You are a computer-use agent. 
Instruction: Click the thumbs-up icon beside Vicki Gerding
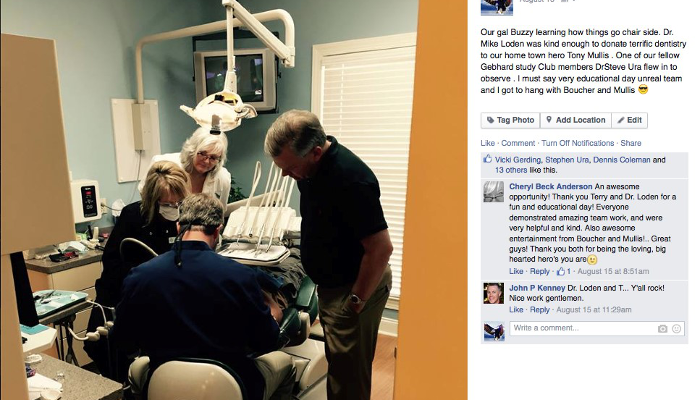pos(487,159)
